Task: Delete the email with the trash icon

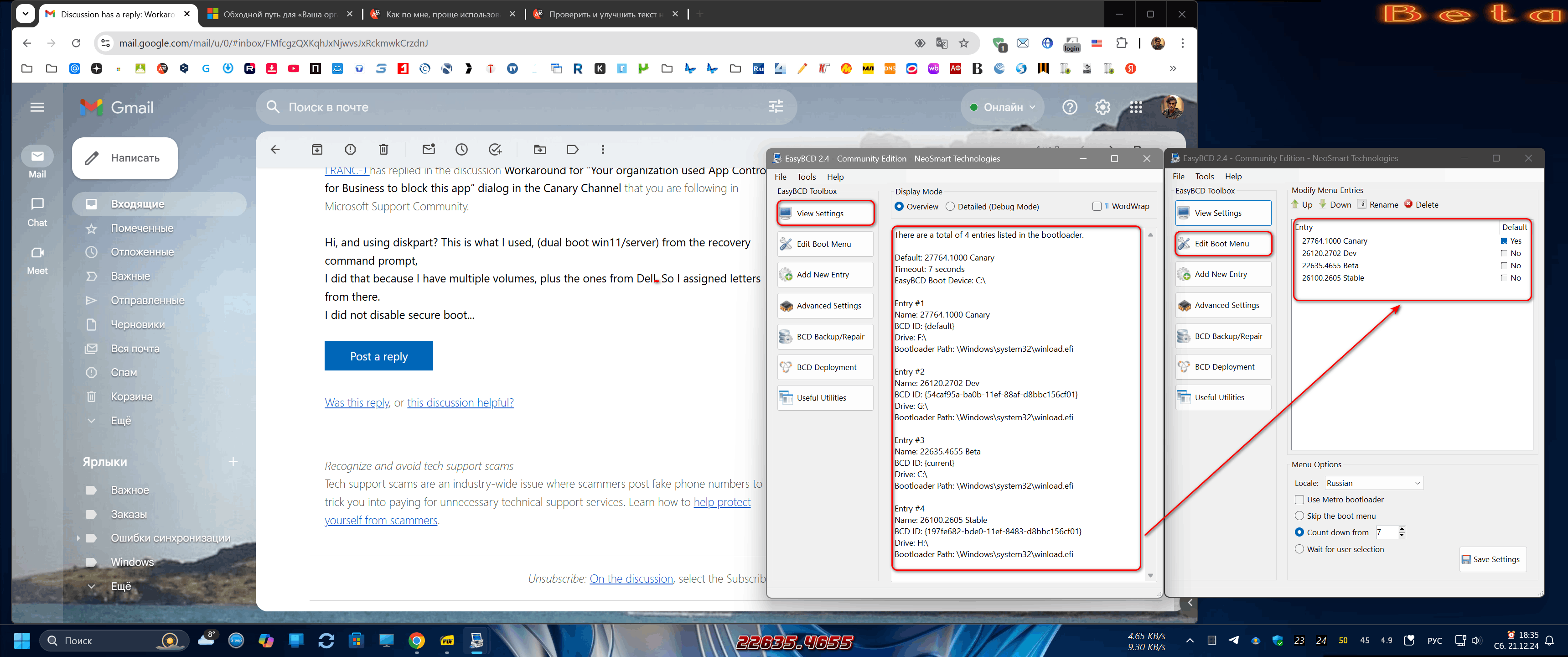Action: 383,149
